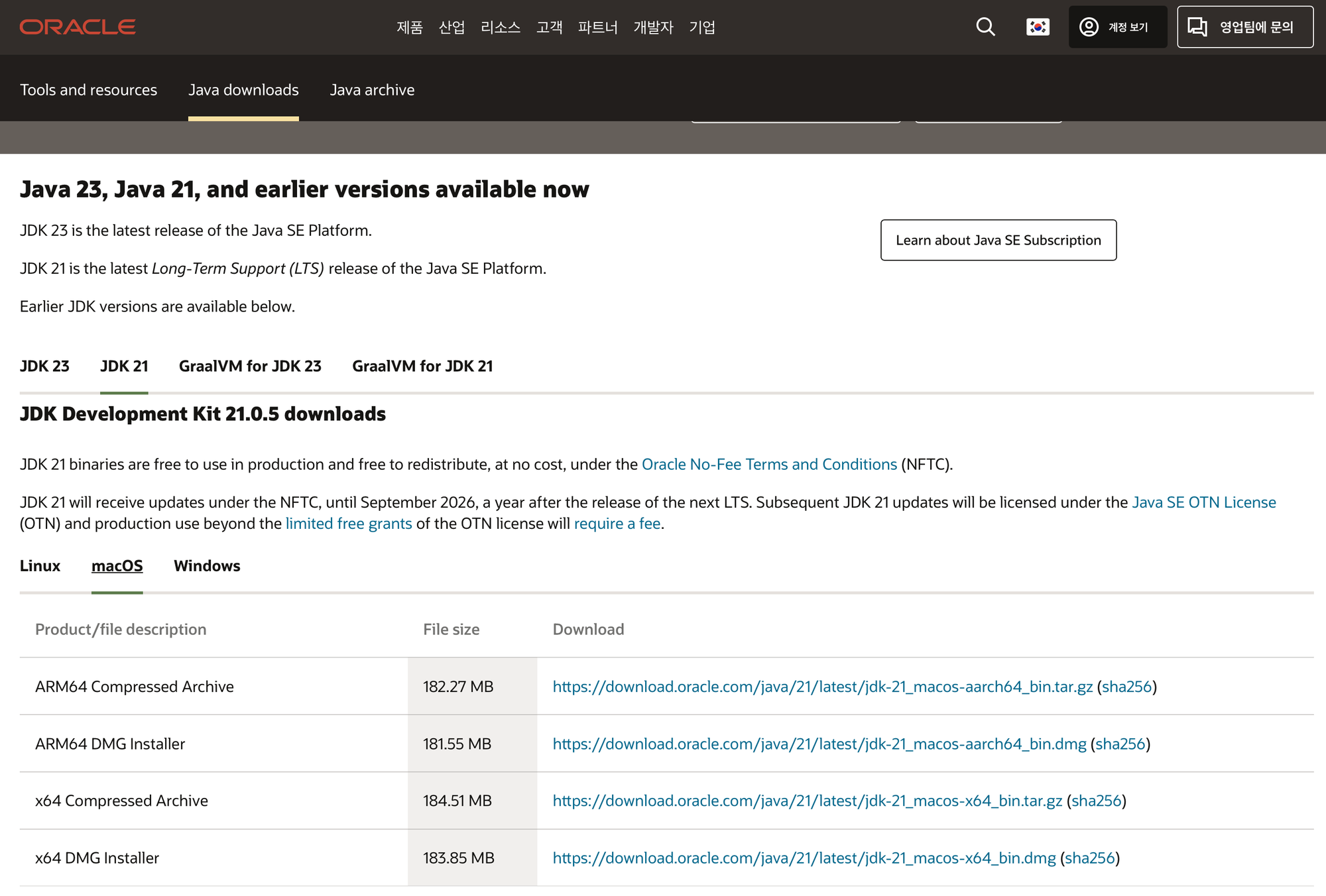This screenshot has height=896, width=1326.
Task: Select the JDK 21 tab
Action: pos(124,366)
